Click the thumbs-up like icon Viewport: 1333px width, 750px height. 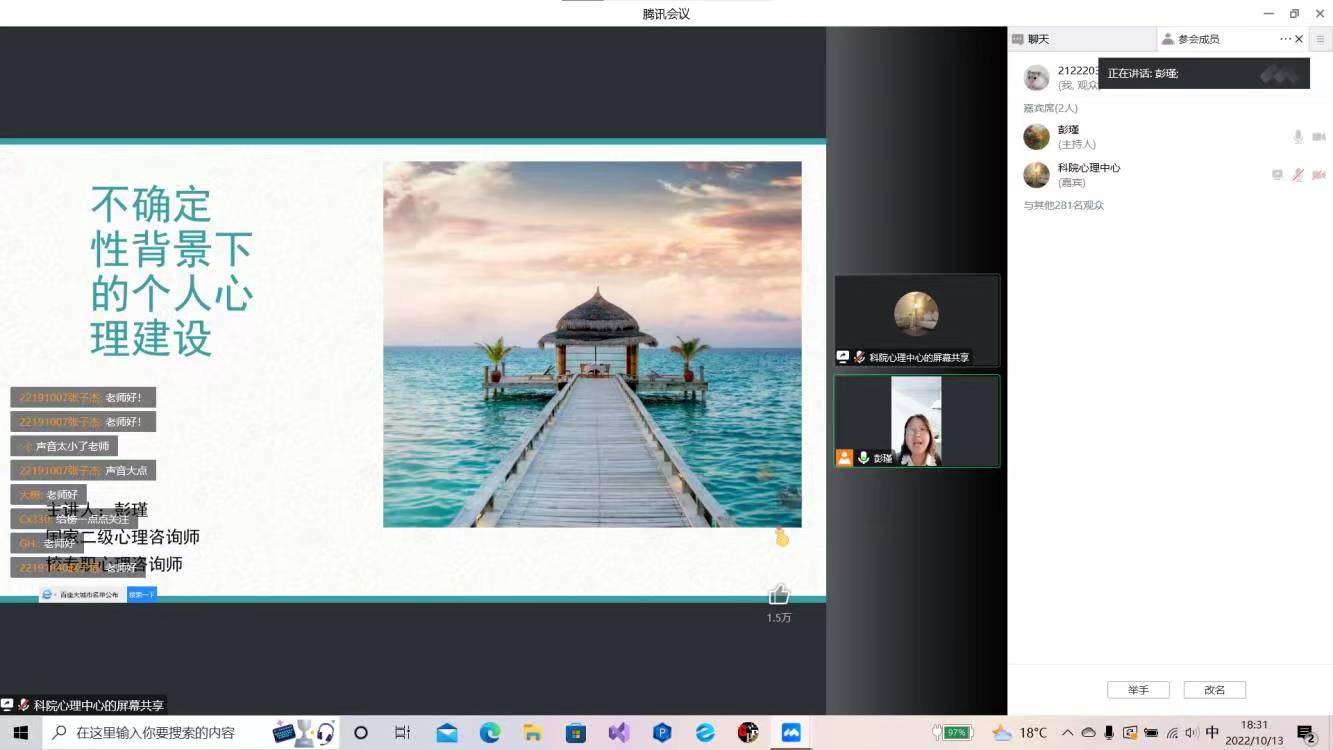[x=779, y=595]
